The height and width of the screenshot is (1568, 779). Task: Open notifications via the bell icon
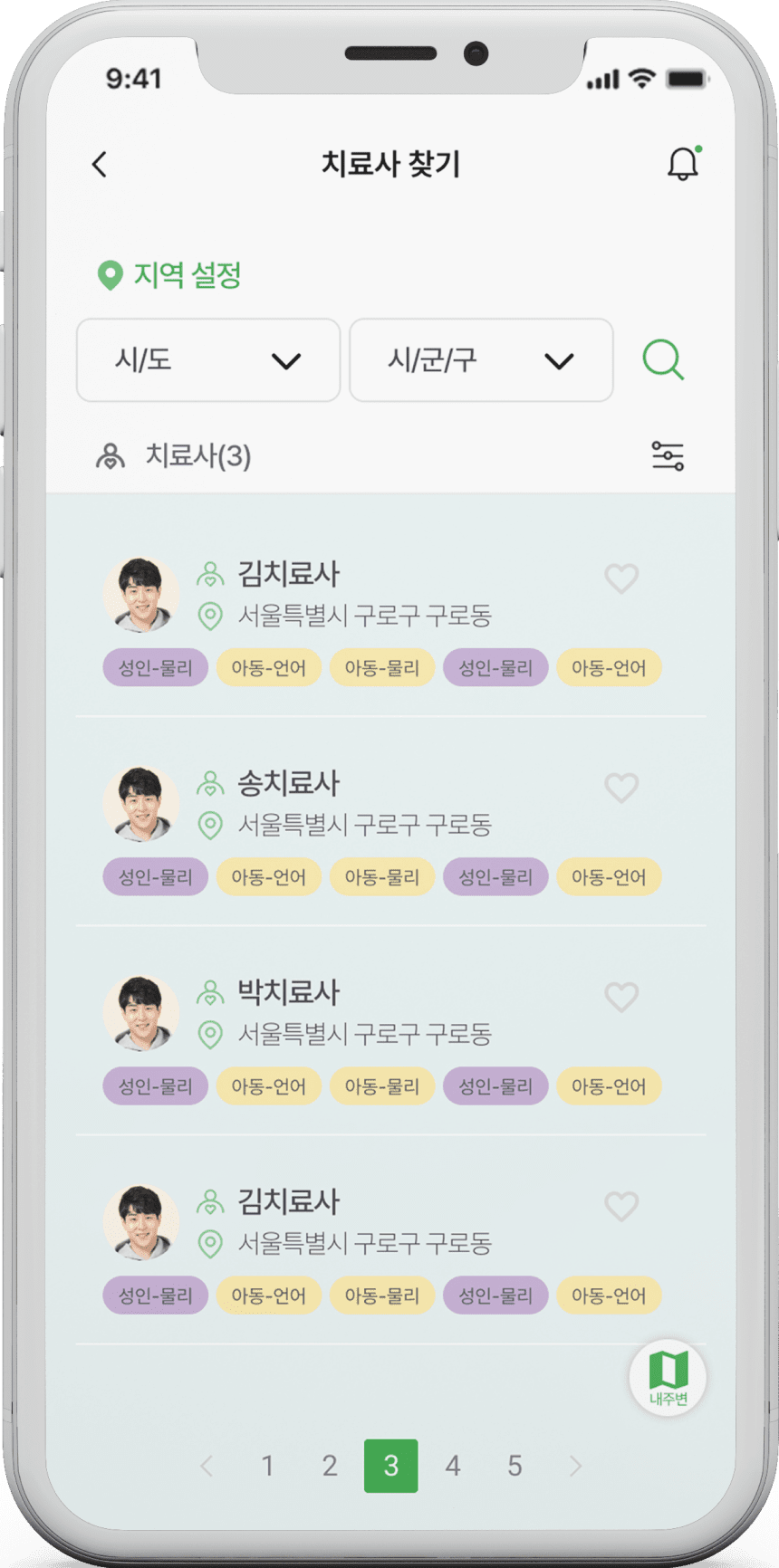tap(683, 164)
